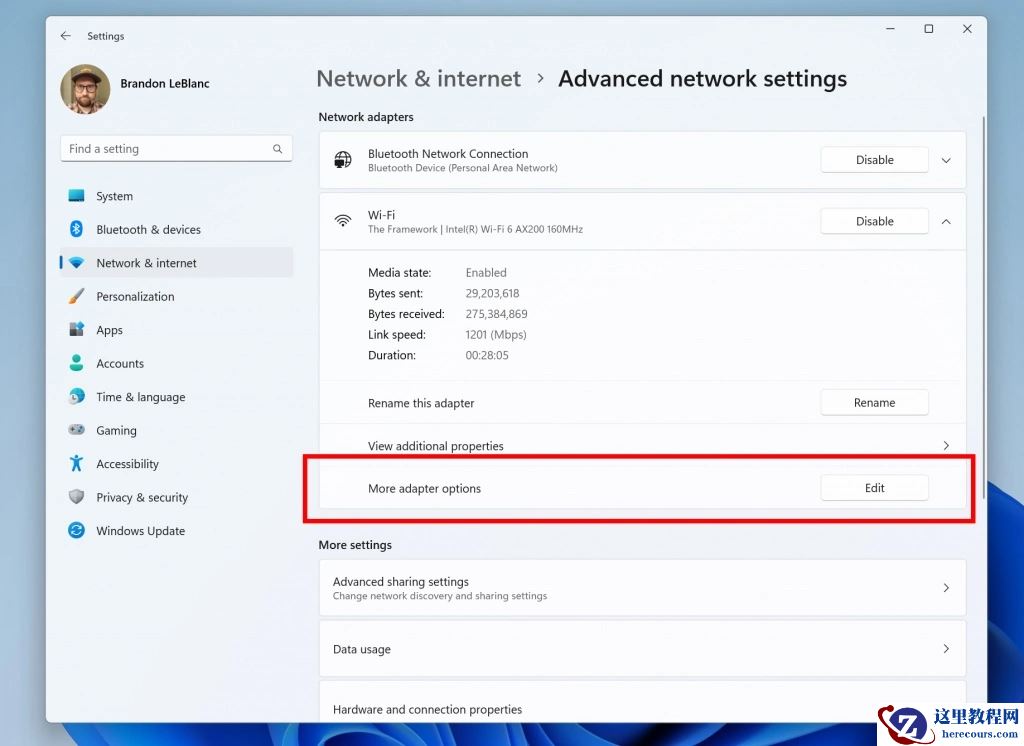This screenshot has width=1024, height=746.
Task: Open Advanced sharing settings
Action: point(640,588)
